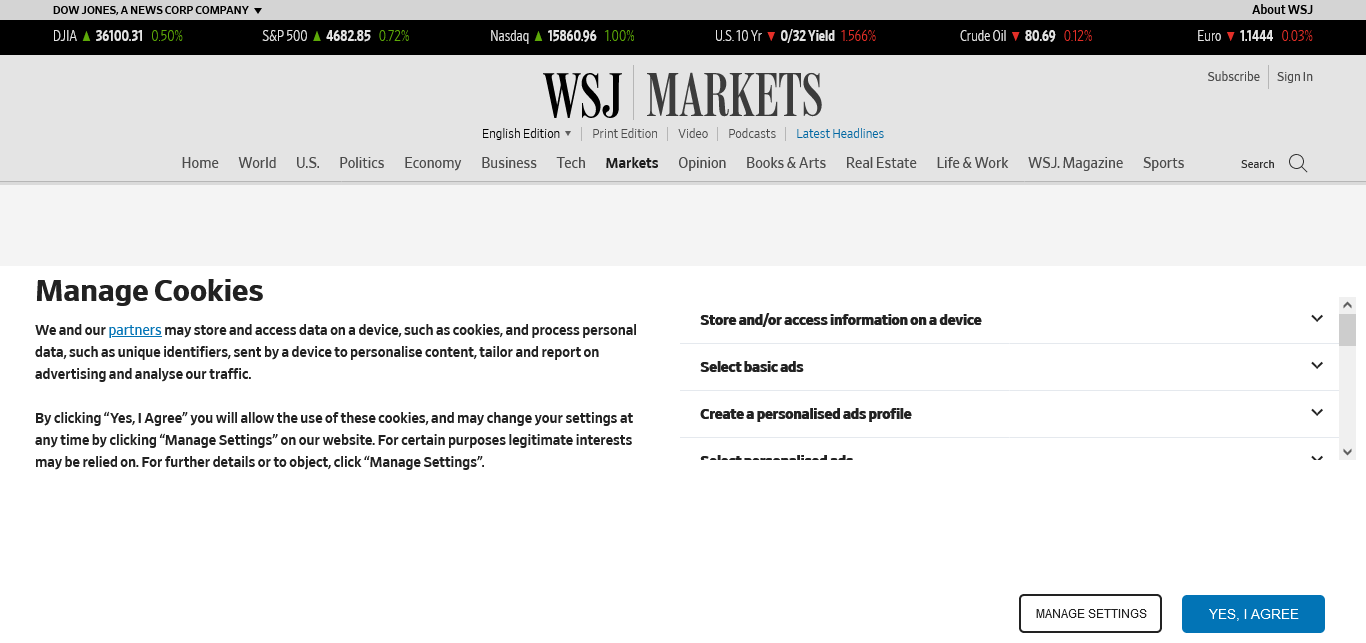
Task: Follow the partners link
Action: point(135,330)
